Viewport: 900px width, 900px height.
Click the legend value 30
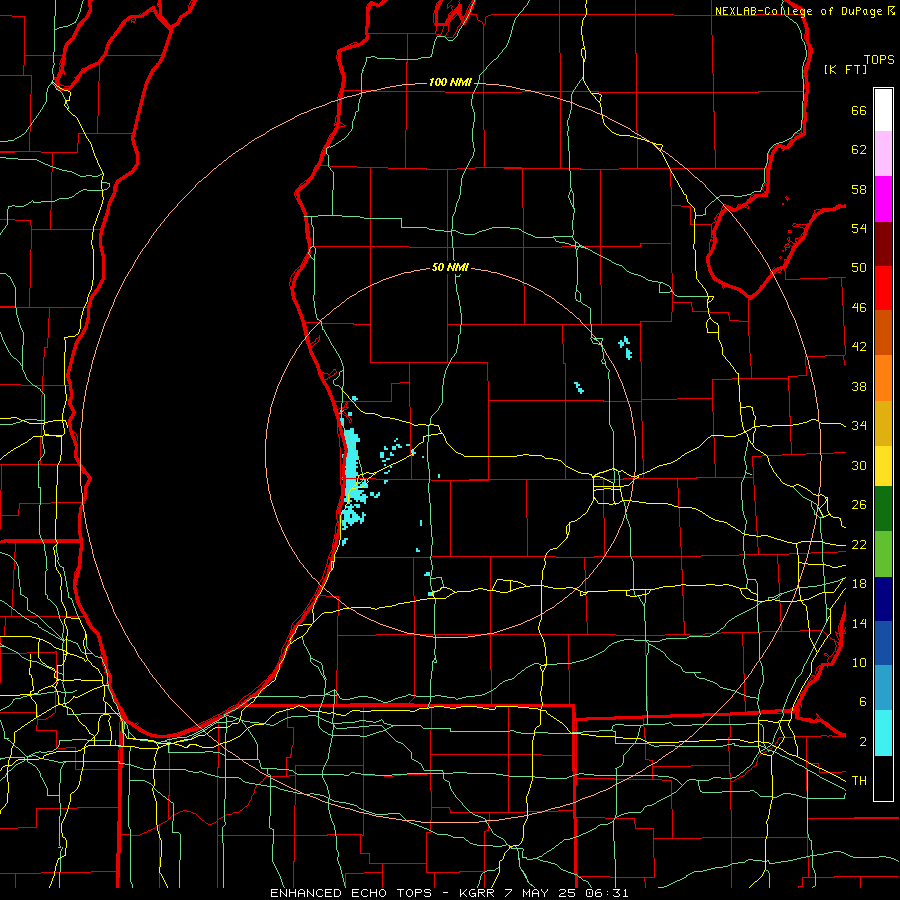(859, 465)
